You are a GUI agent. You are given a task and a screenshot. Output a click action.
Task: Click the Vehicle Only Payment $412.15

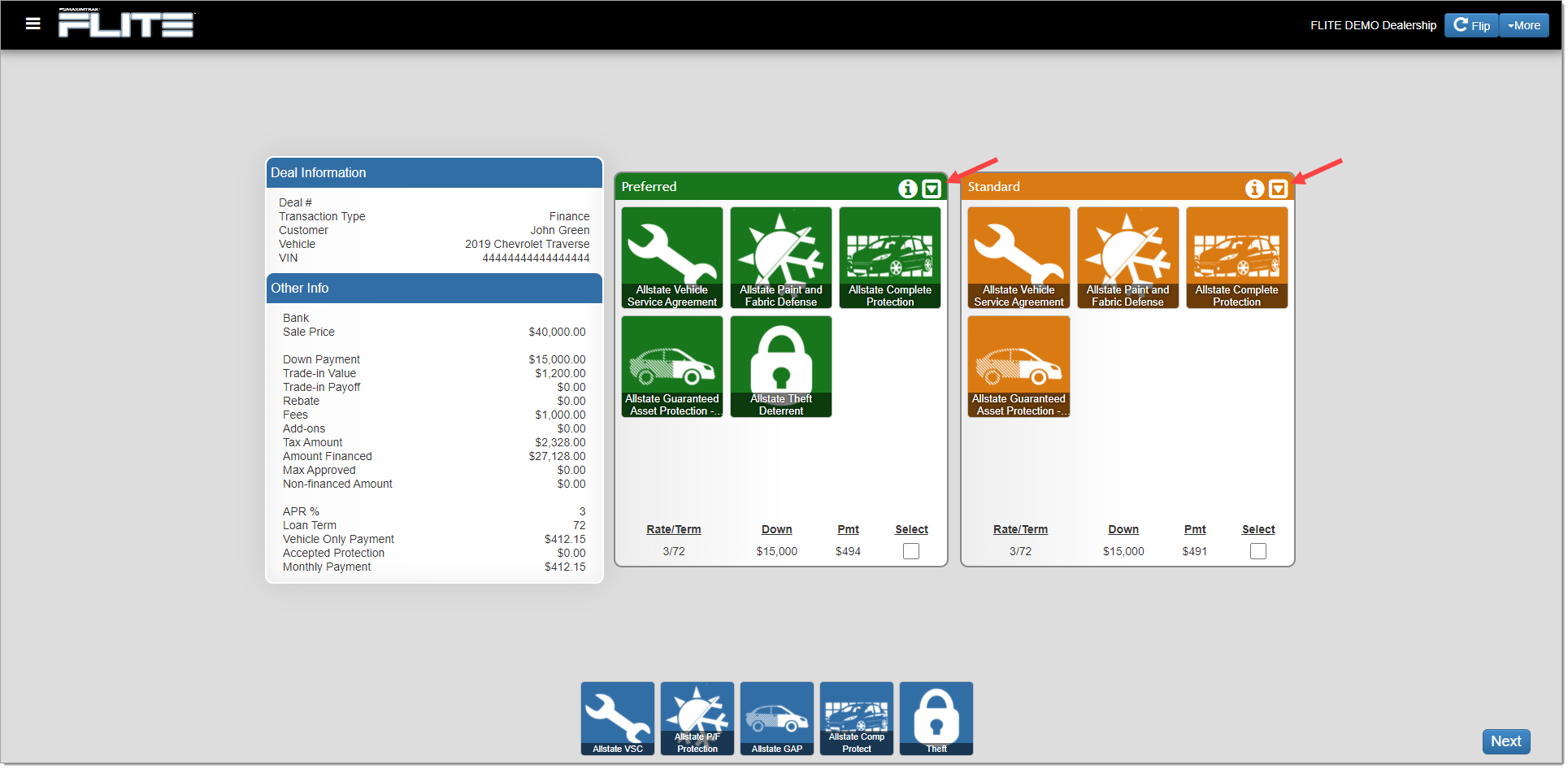coord(565,539)
